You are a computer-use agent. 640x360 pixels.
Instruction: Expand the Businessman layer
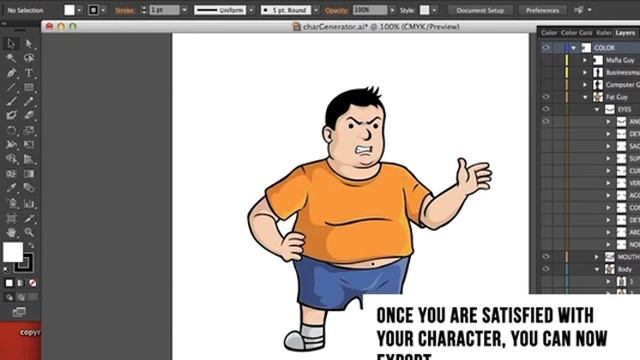click(585, 72)
